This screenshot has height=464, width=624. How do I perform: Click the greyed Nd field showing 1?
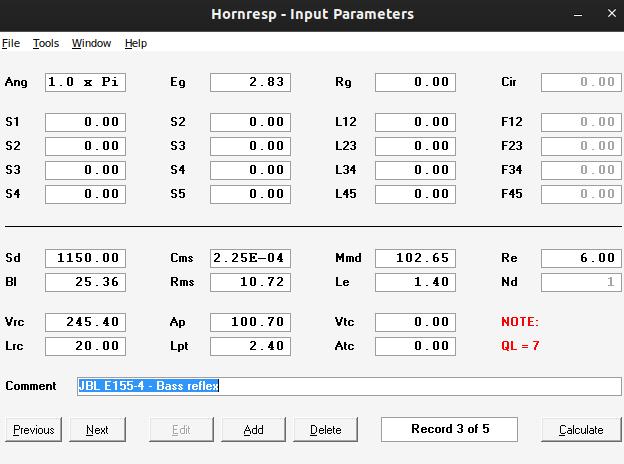click(581, 282)
